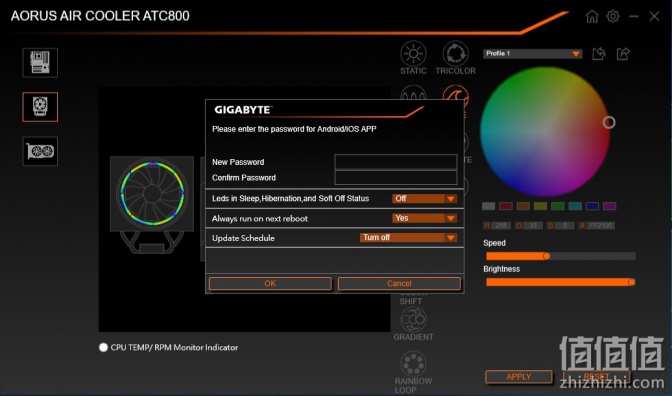Viewport: 672px width, 396px height.
Task: Enable CPU TEMP/RPM Monitor Indicator
Action: coord(103,347)
